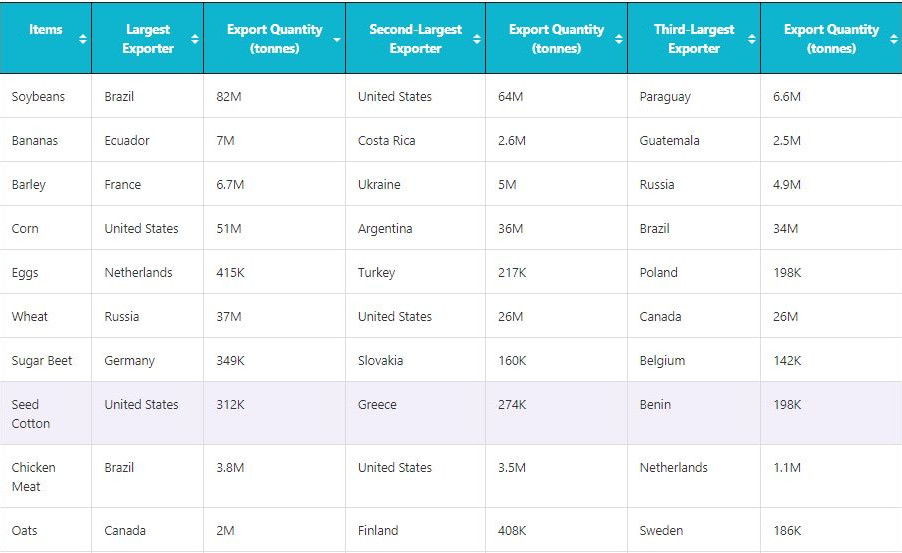902x553 pixels.
Task: Click the sort arrows in the Items header
Action: [x=82, y=39]
